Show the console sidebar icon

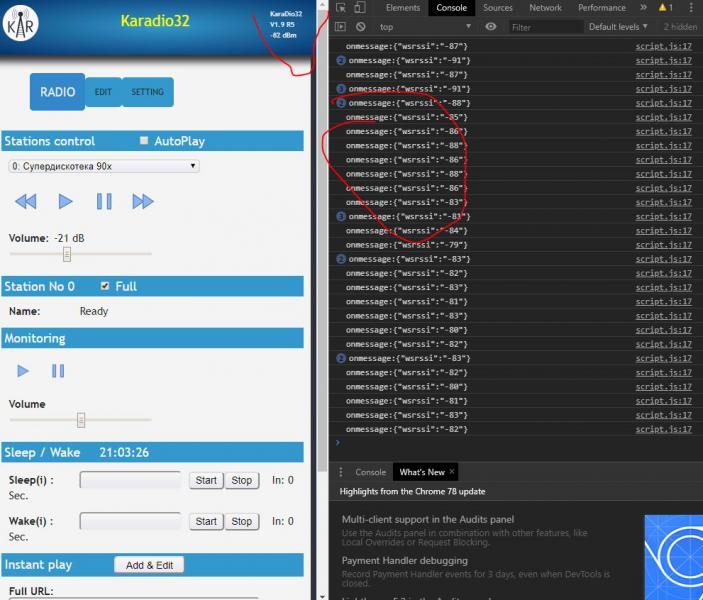(x=340, y=27)
